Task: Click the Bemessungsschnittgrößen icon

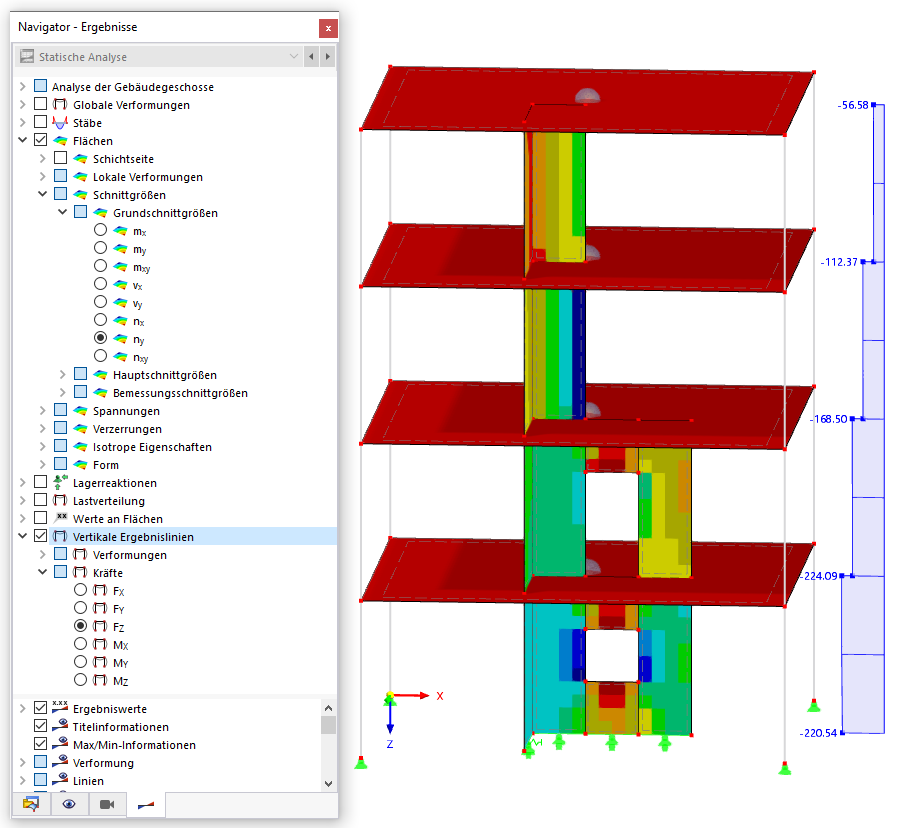Action: pyautogui.click(x=100, y=393)
